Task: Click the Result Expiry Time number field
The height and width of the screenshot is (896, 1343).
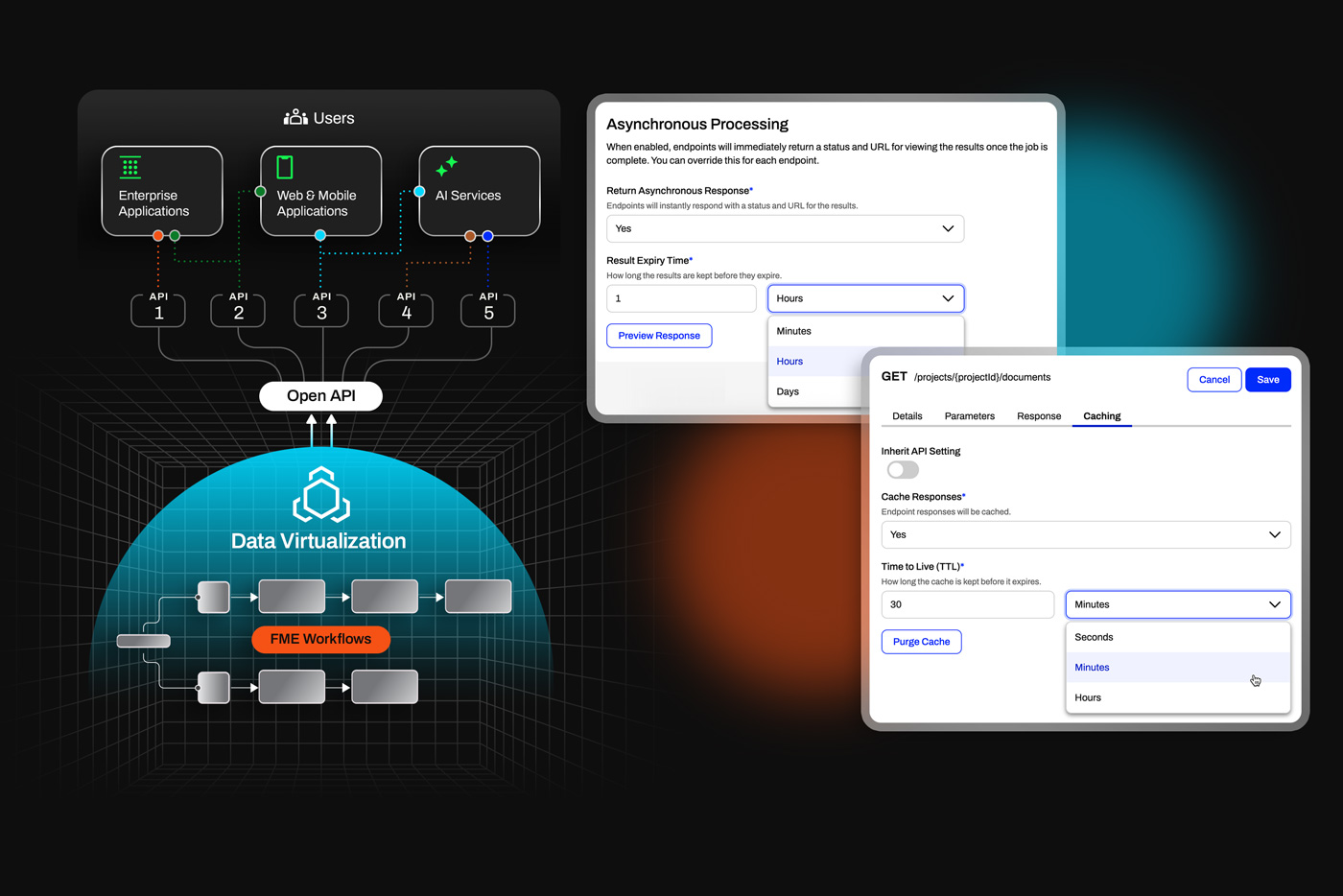Action: pos(681,298)
